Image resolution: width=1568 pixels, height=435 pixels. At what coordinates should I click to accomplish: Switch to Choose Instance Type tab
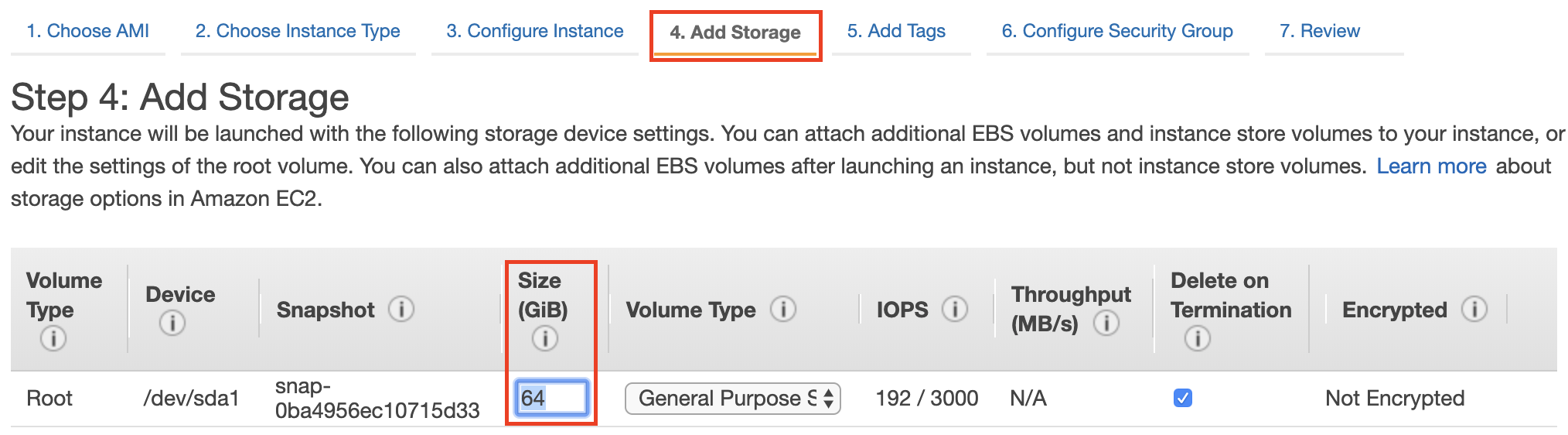pos(298,31)
